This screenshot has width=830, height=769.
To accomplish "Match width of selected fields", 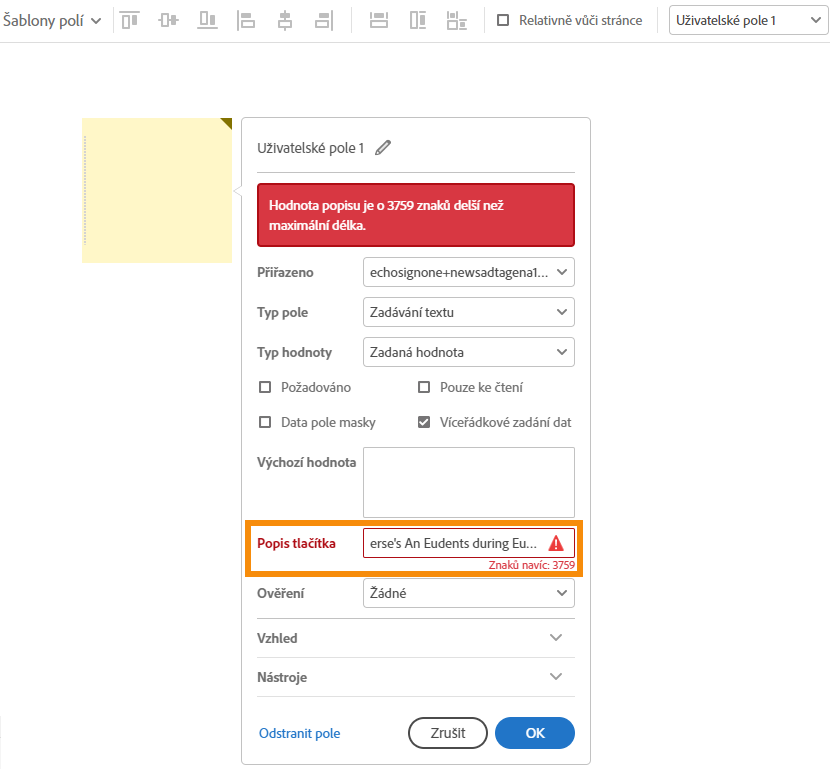I will pyautogui.click(x=378, y=21).
